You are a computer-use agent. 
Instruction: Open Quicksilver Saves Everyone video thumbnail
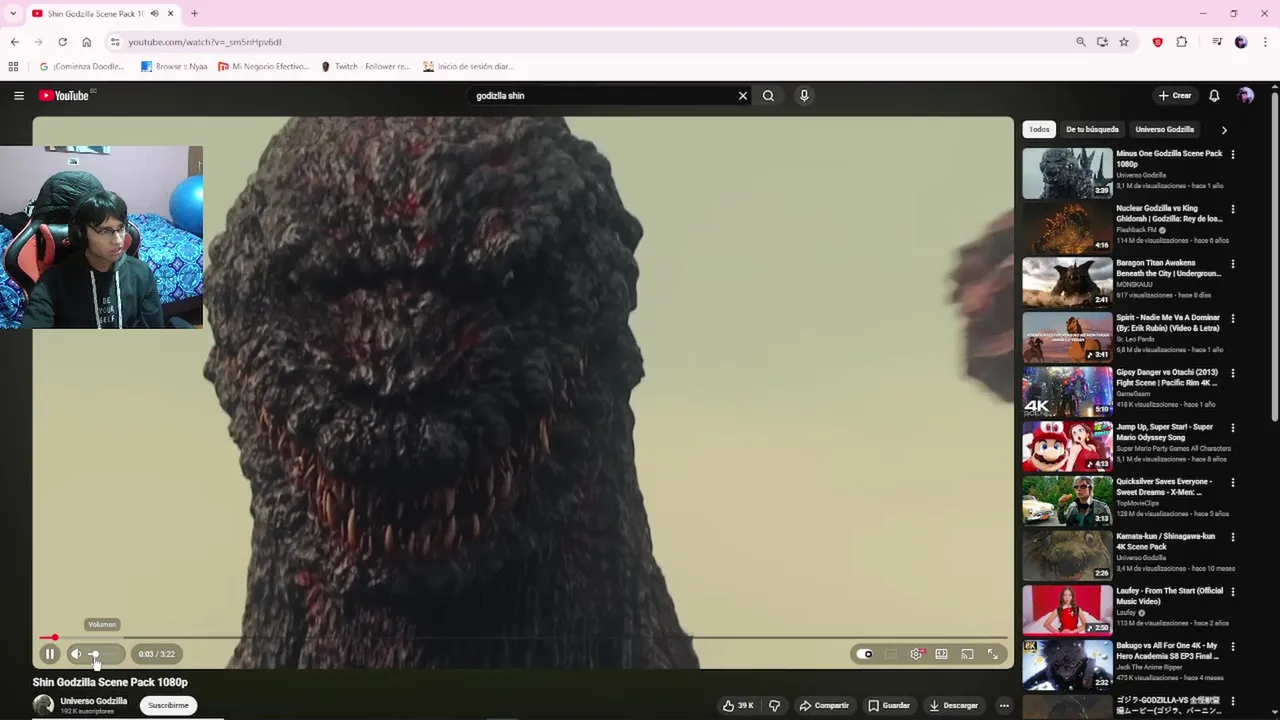point(1067,501)
